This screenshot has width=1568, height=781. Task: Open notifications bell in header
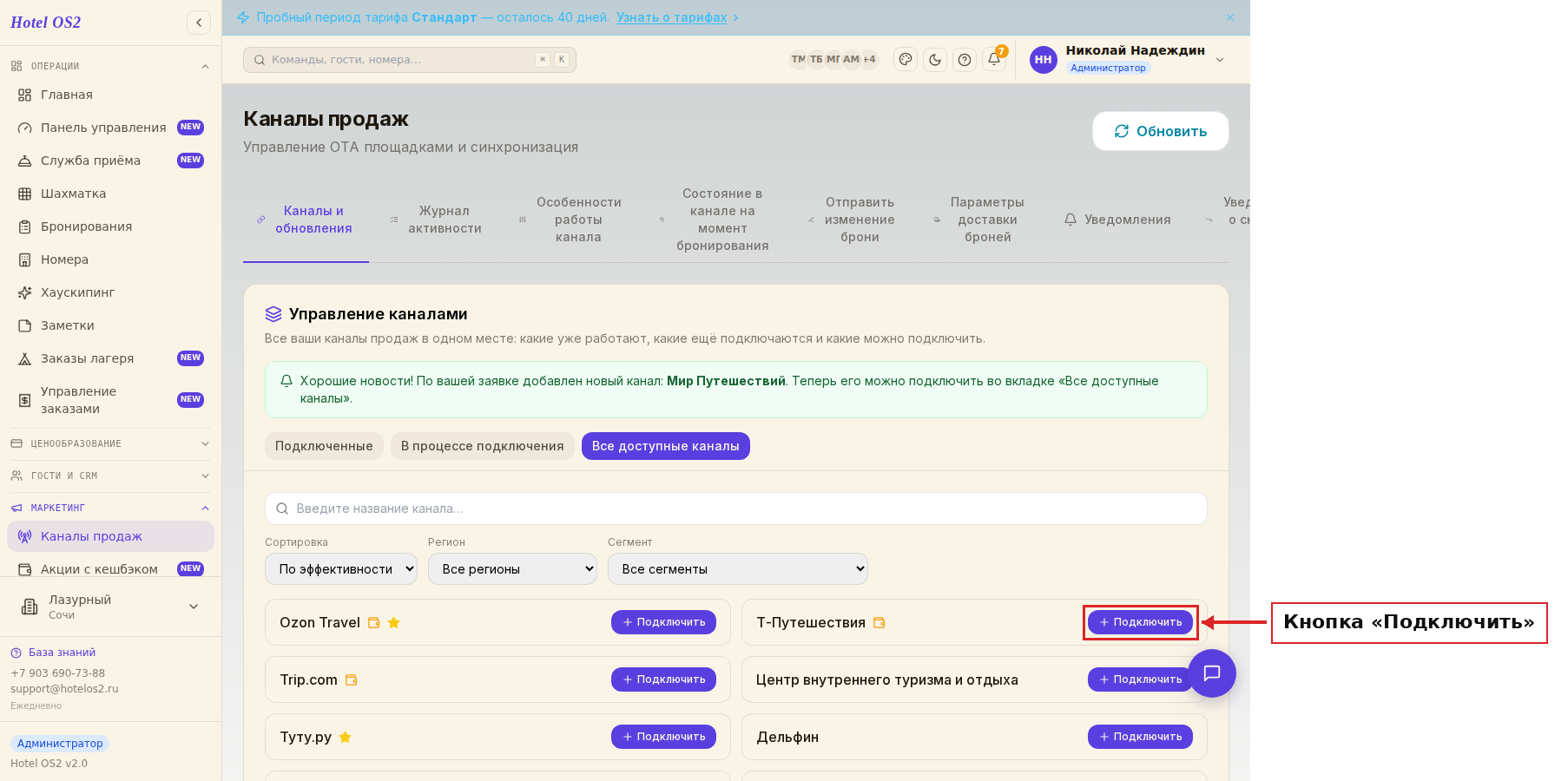(994, 59)
